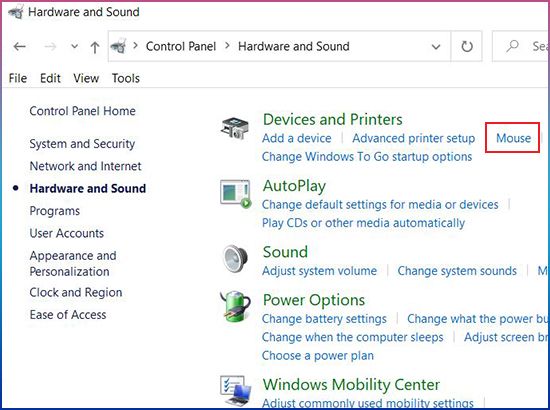The image size is (550, 410).
Task: Expand the address bar history dropdown
Action: click(436, 47)
